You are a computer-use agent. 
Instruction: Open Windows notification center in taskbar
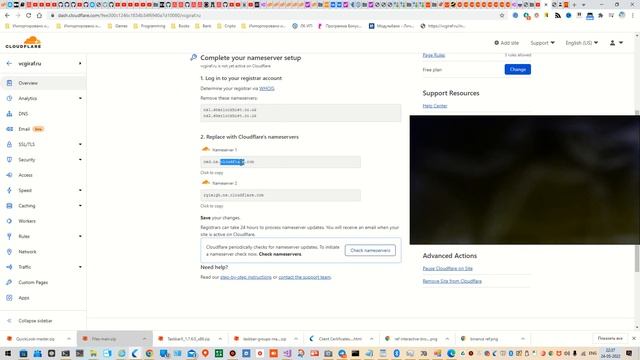[629, 353]
